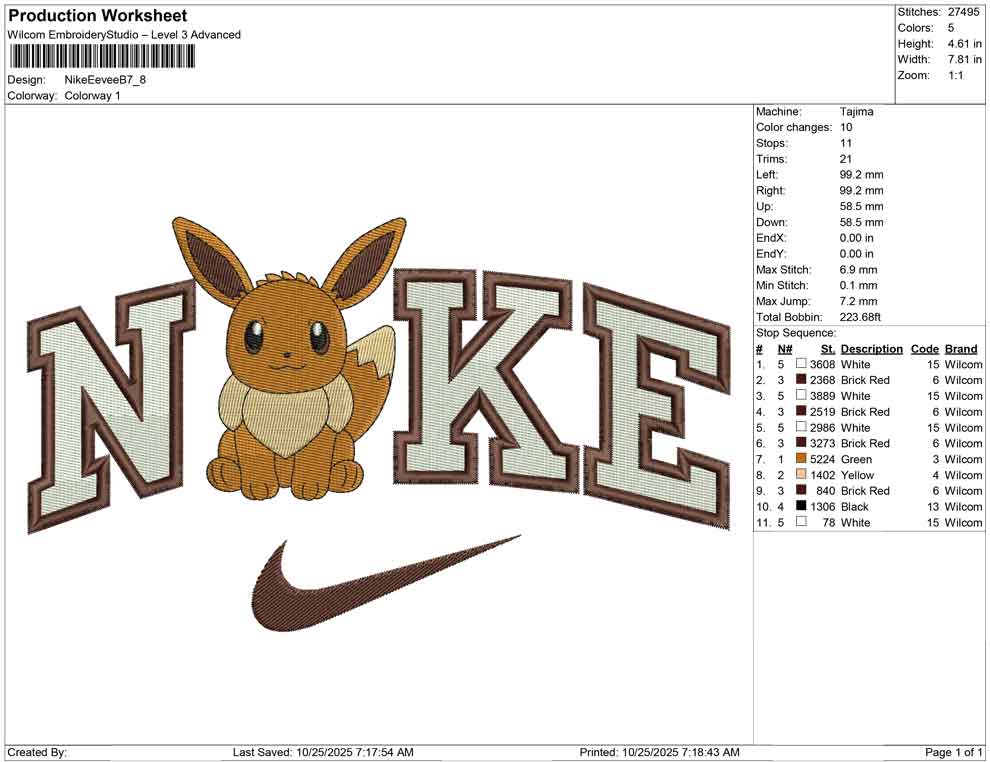Click the Total Bobbin value 223.68ft
The width and height of the screenshot is (990, 762).
click(860, 316)
